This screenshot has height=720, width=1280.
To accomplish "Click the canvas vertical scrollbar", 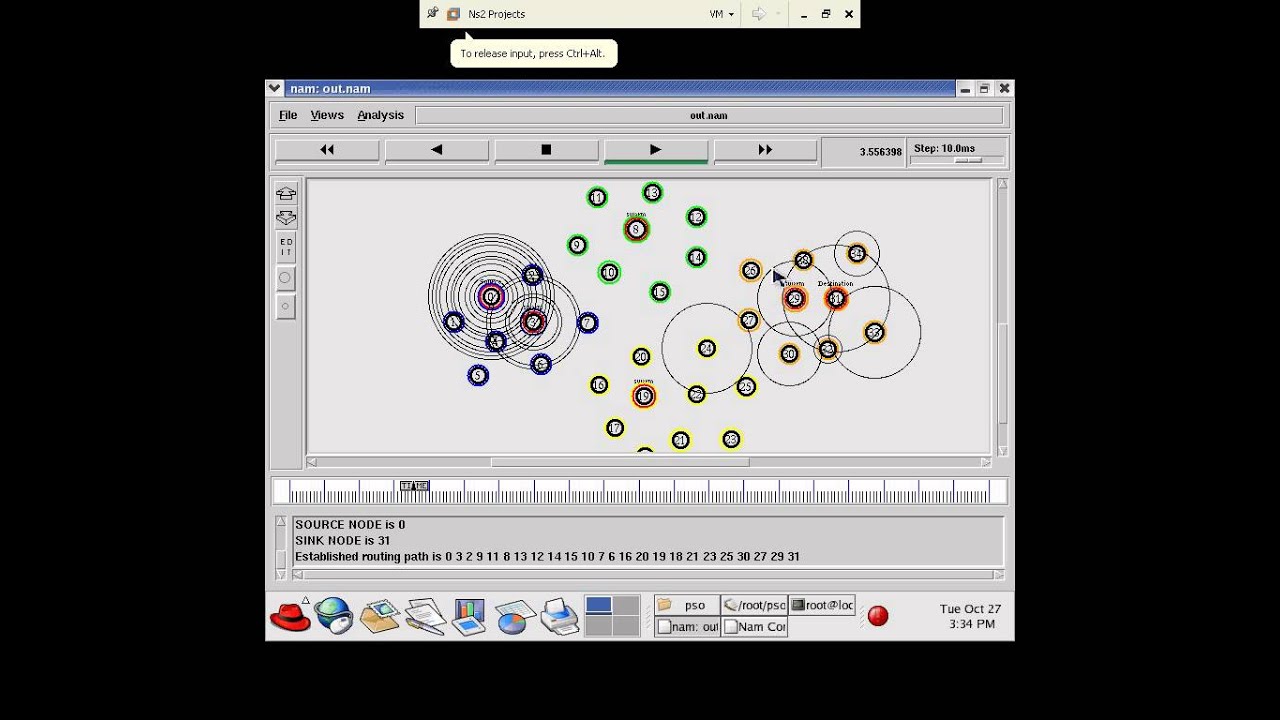I will [1003, 317].
